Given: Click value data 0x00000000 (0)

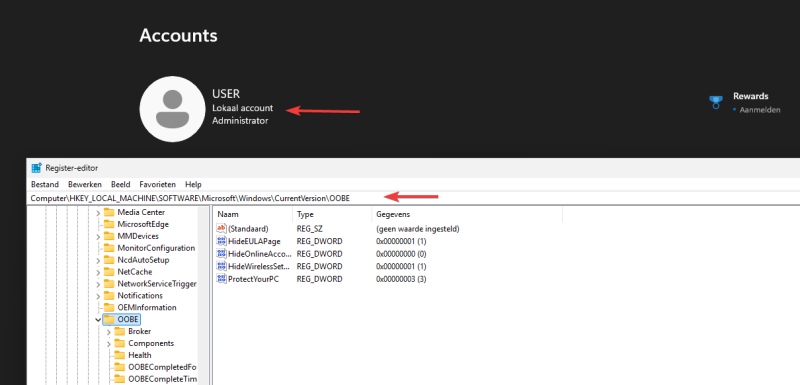Looking at the screenshot, I should (401, 254).
